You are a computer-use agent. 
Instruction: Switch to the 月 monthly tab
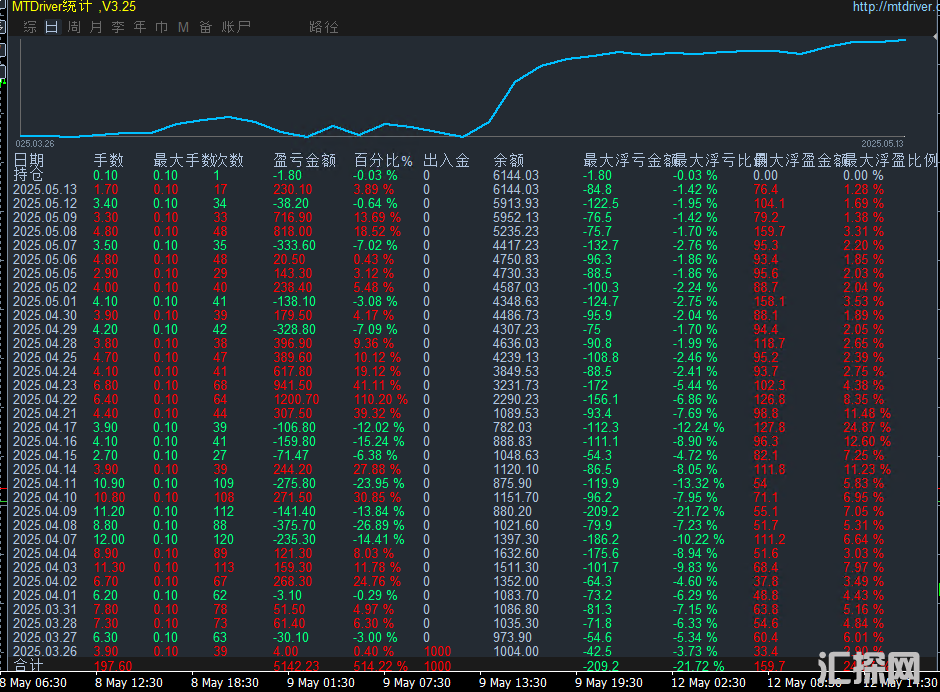pos(96,27)
